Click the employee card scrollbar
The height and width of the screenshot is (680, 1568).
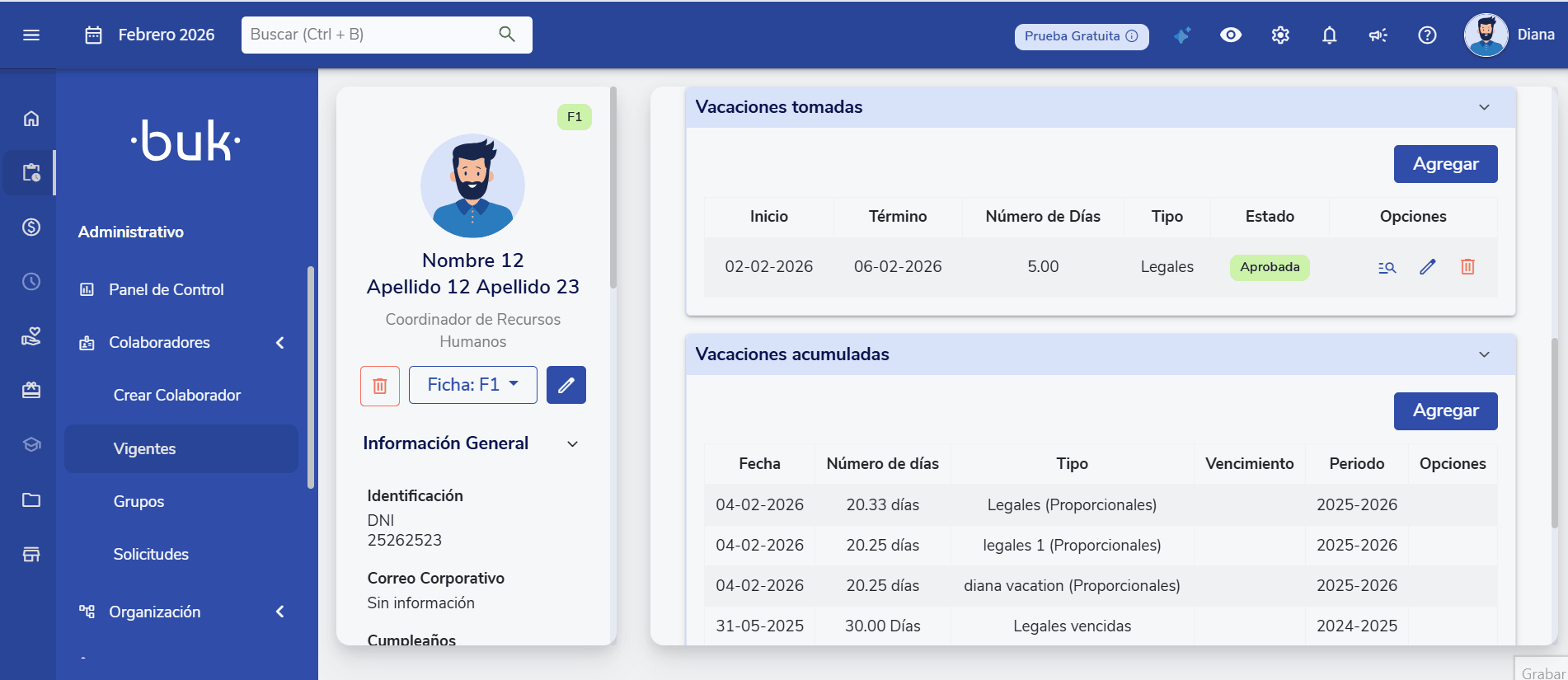(x=613, y=188)
